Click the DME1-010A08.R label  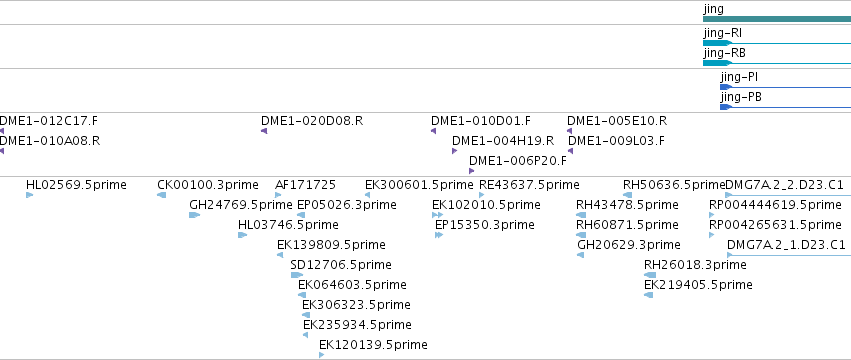coord(50,141)
